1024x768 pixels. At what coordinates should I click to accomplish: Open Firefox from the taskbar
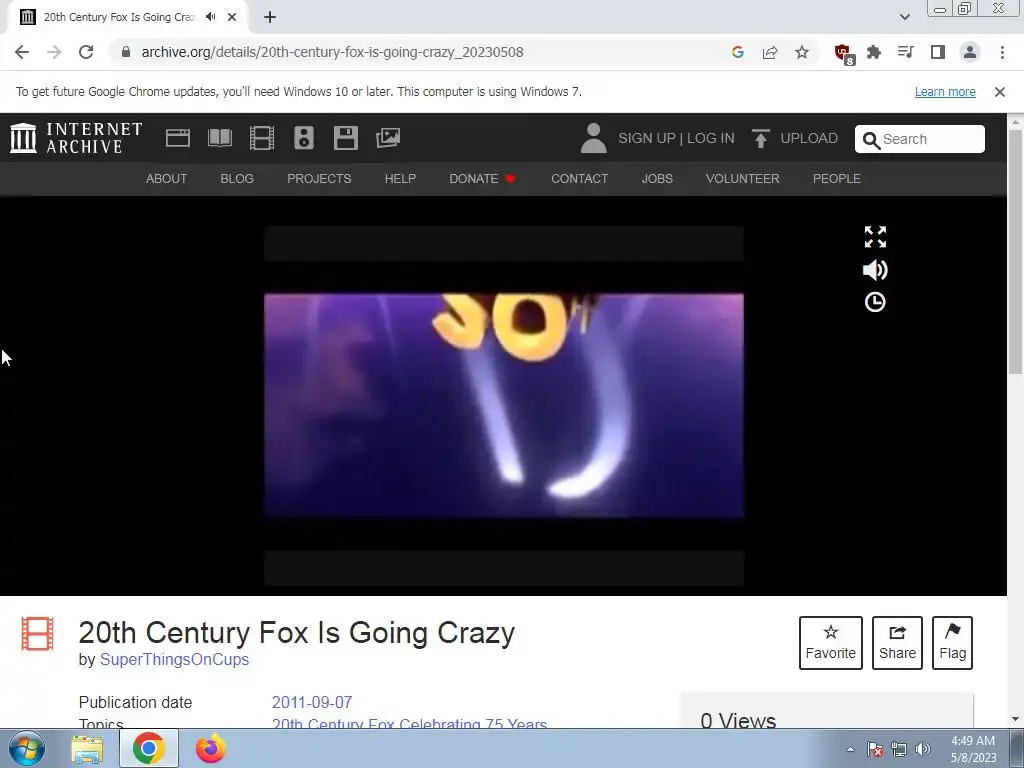pyautogui.click(x=211, y=748)
